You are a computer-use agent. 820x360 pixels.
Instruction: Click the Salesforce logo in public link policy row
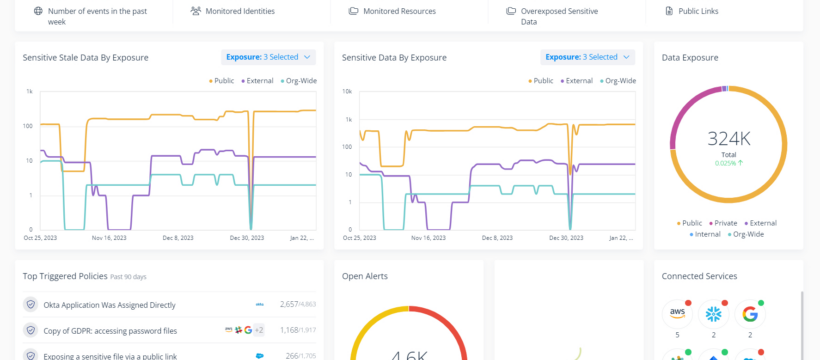tap(259, 356)
